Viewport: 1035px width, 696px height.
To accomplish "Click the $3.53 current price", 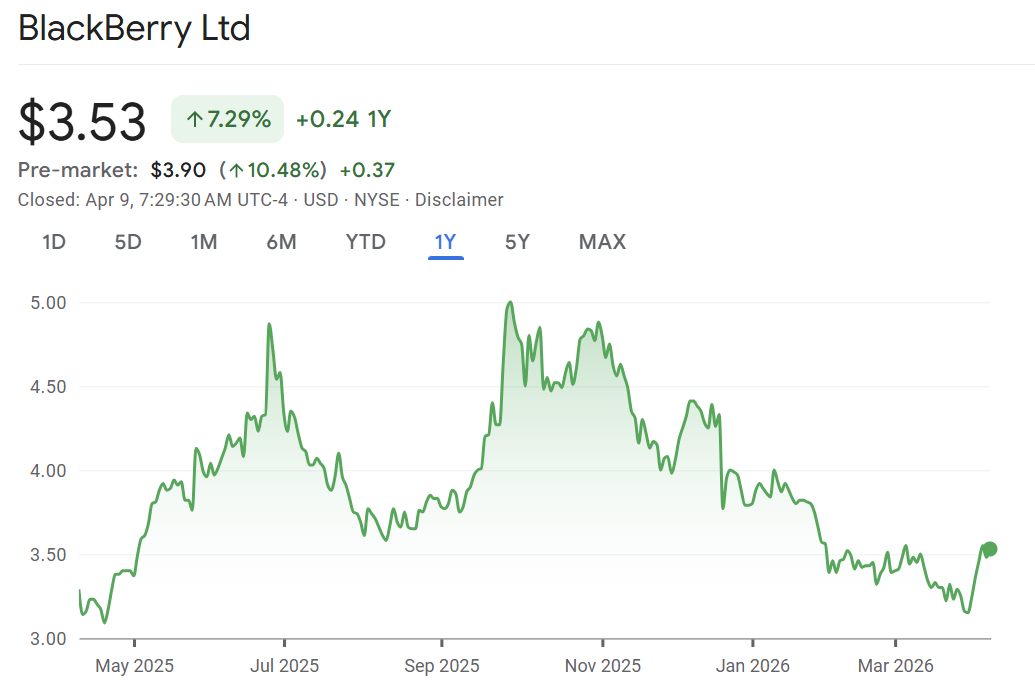I will point(83,121).
